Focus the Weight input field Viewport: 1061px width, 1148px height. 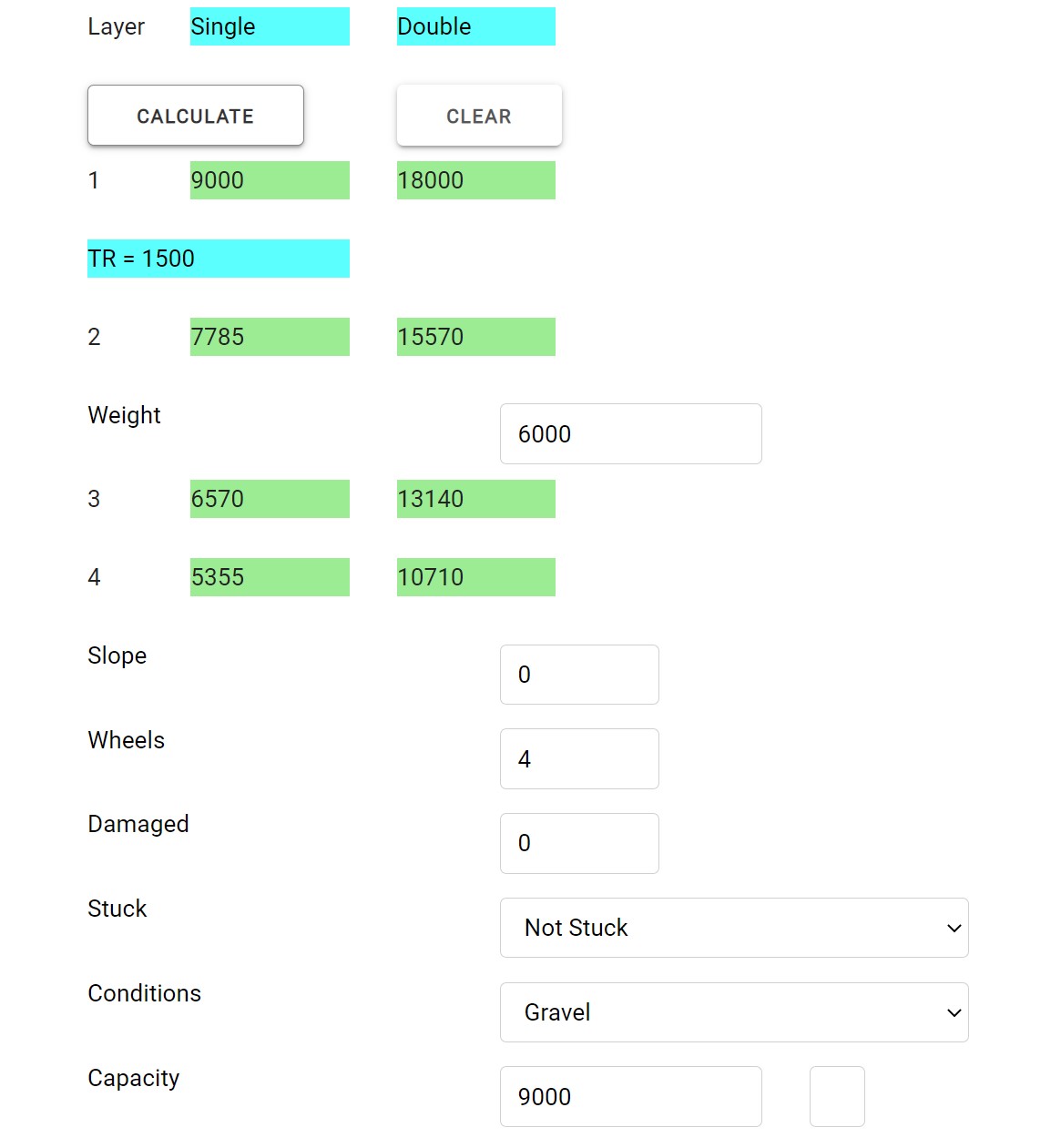pyautogui.click(x=630, y=434)
